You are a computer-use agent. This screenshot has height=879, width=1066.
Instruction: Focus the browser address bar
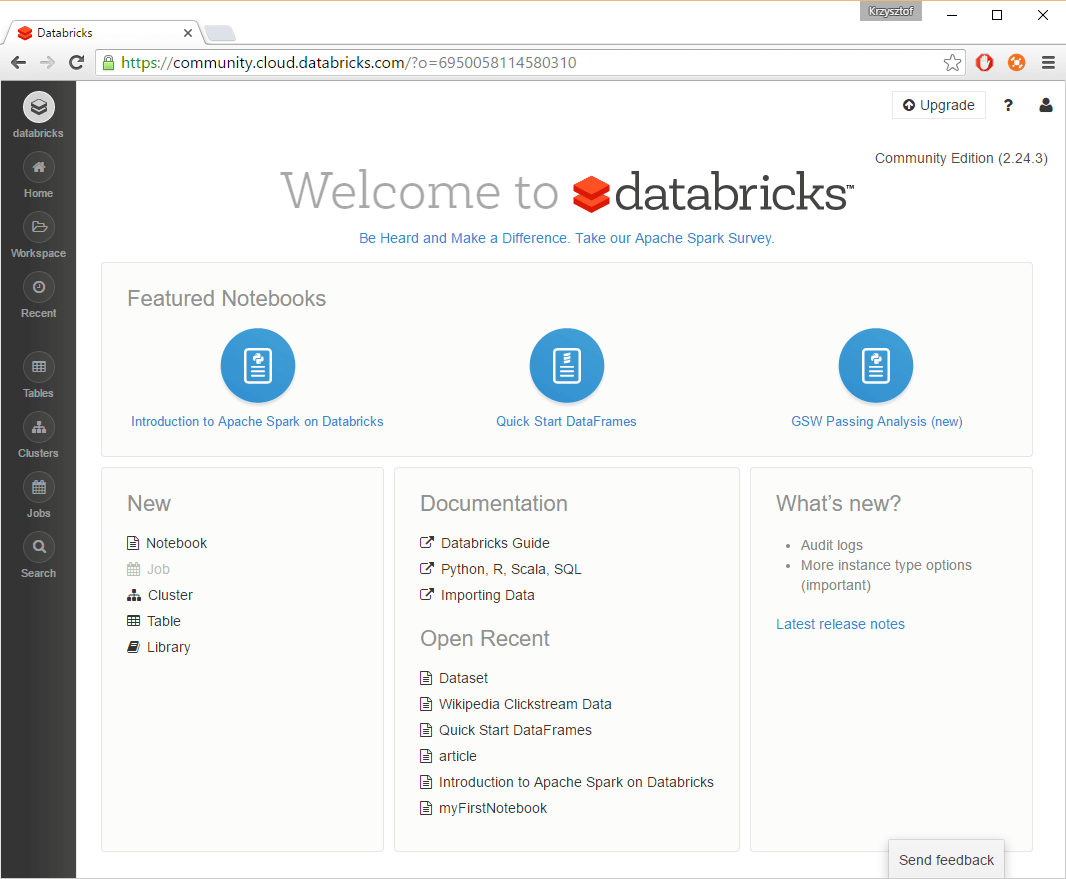click(x=530, y=63)
